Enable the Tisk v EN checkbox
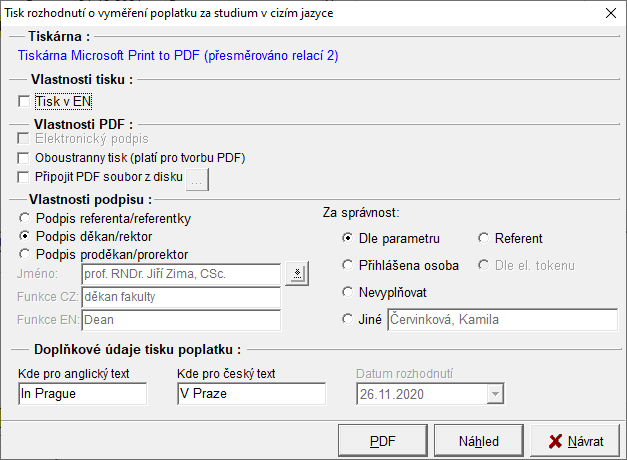627x460 pixels. coord(25,101)
